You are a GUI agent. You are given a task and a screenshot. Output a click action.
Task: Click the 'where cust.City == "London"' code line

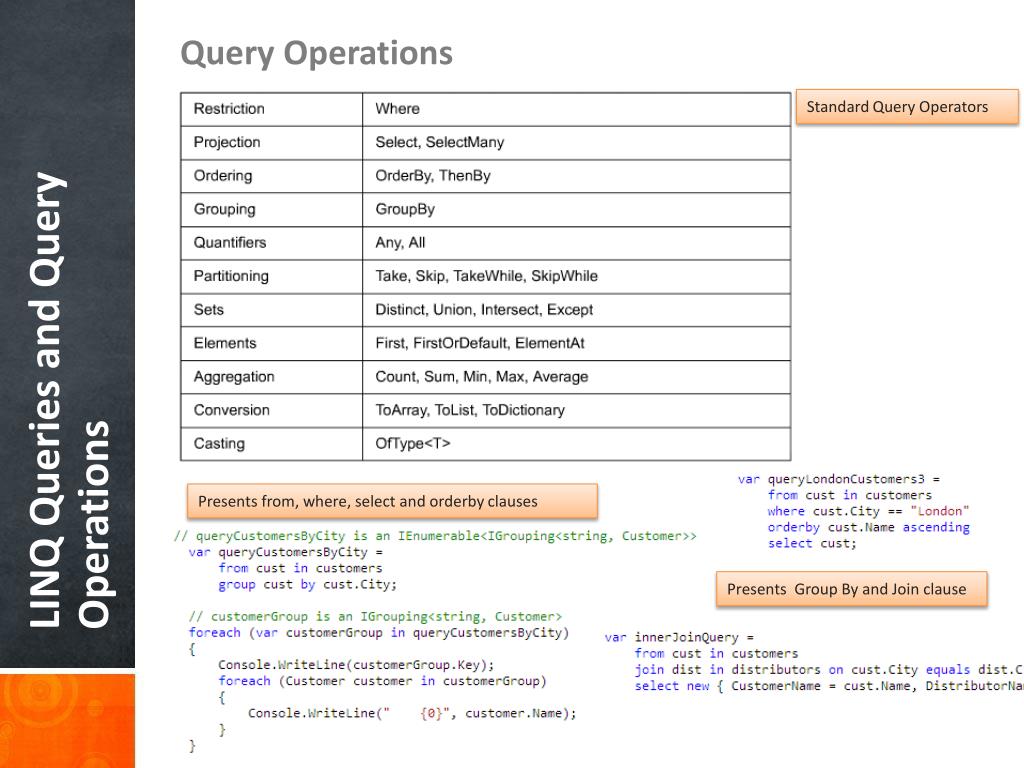point(869,511)
